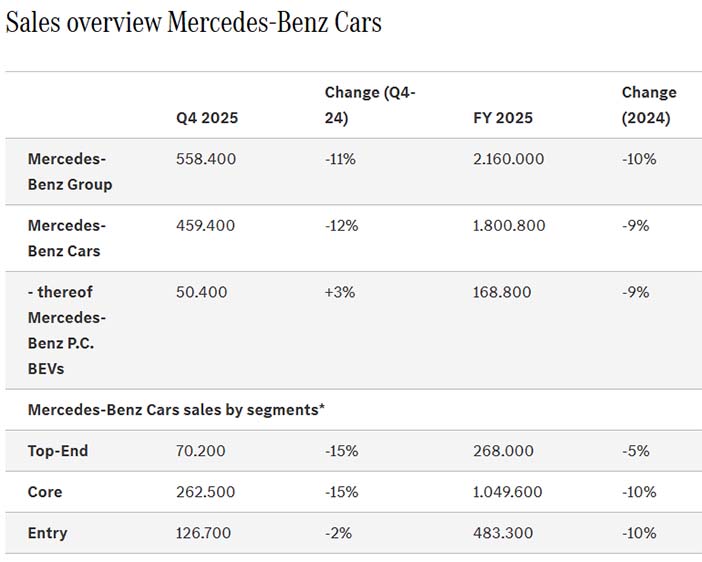Click the 2.160.000 FY 2025 value
702x562 pixels.
[510, 159]
